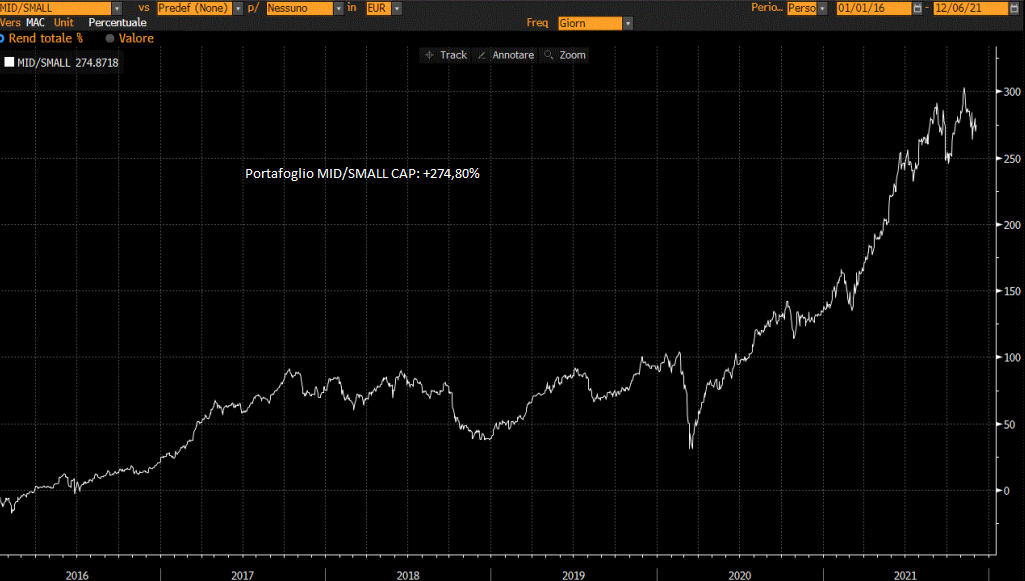Viewport: 1025px width, 581px height.
Task: Click the MID/SMALL 274.8718 legend entry
Action: 68,62
